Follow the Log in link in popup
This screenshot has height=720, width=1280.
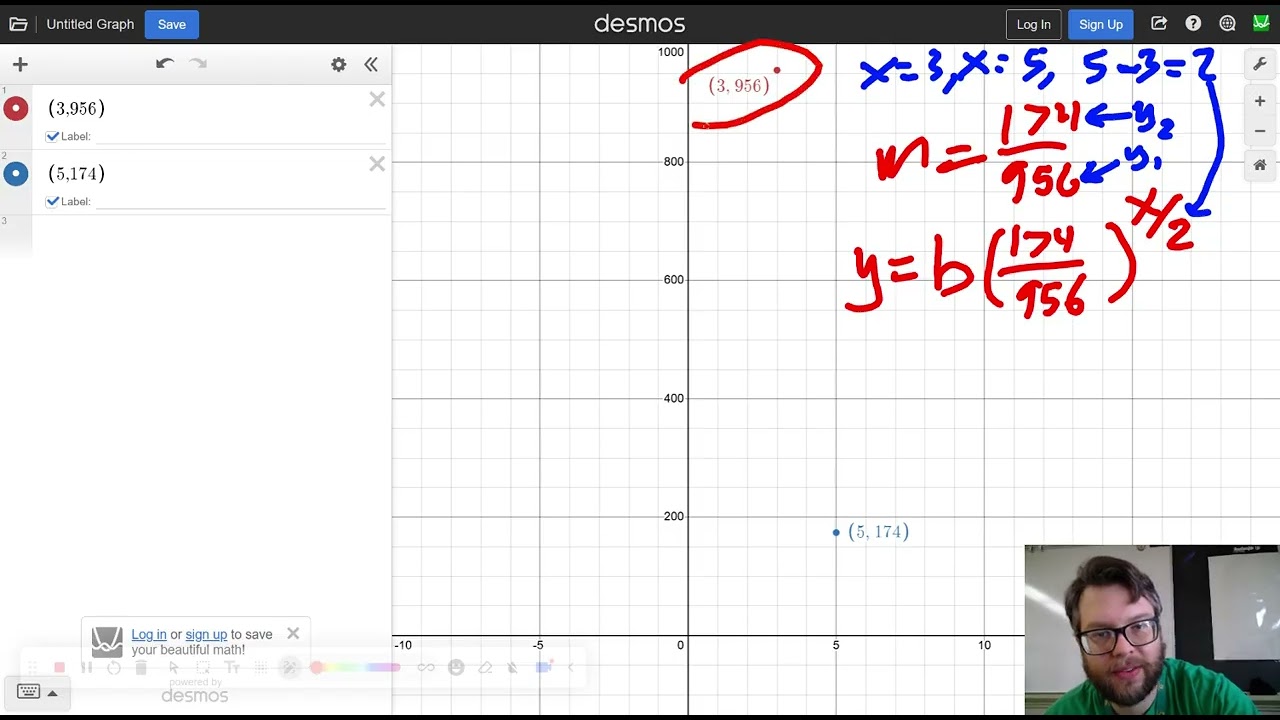[x=149, y=634]
